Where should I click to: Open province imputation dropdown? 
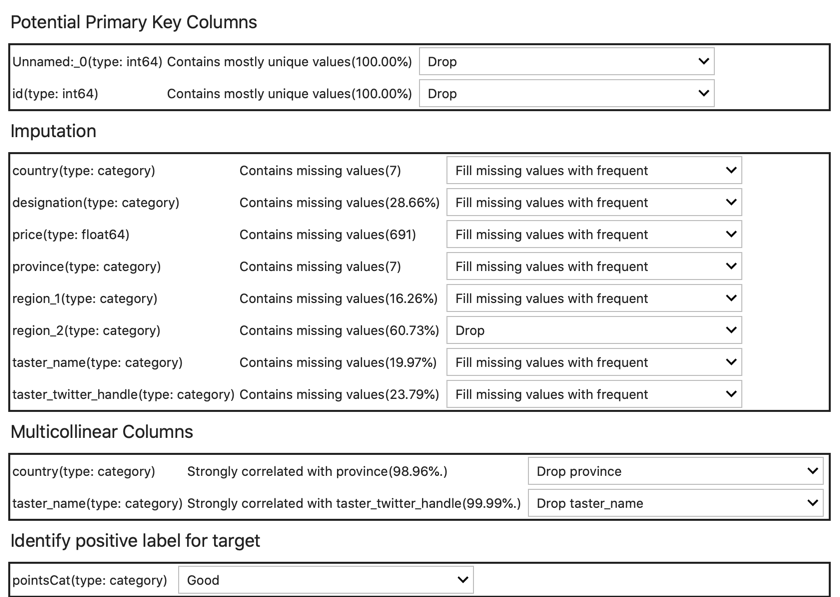[594, 266]
